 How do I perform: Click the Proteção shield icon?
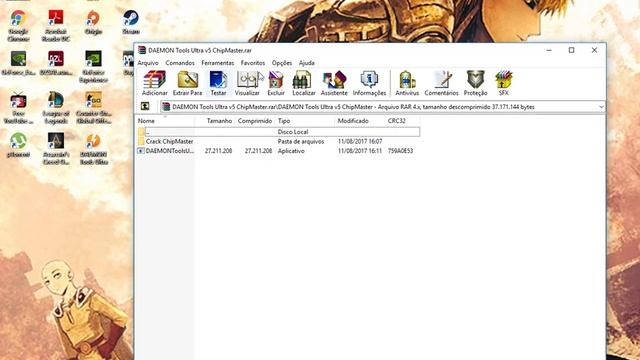(476, 83)
